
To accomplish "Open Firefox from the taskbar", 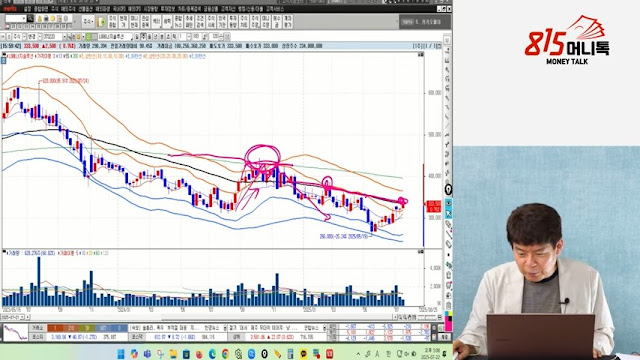I will pyautogui.click(x=199, y=354).
